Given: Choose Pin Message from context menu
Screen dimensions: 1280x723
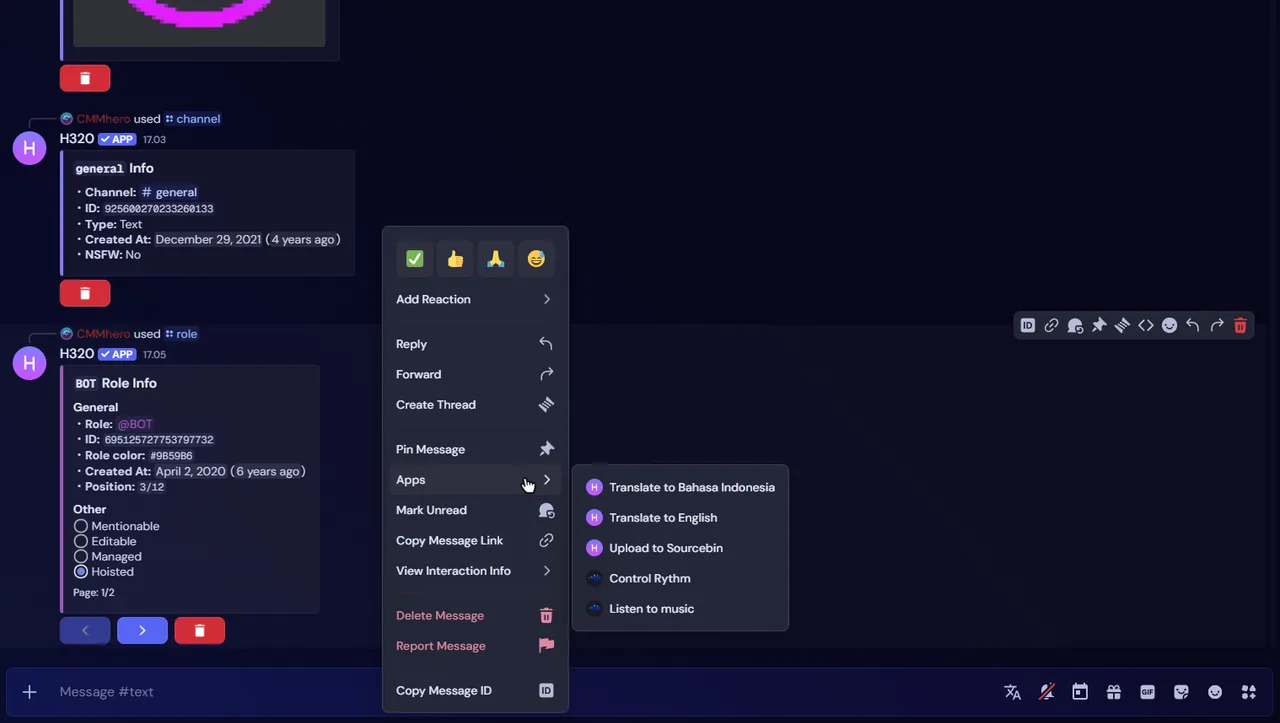Looking at the screenshot, I should pos(475,449).
